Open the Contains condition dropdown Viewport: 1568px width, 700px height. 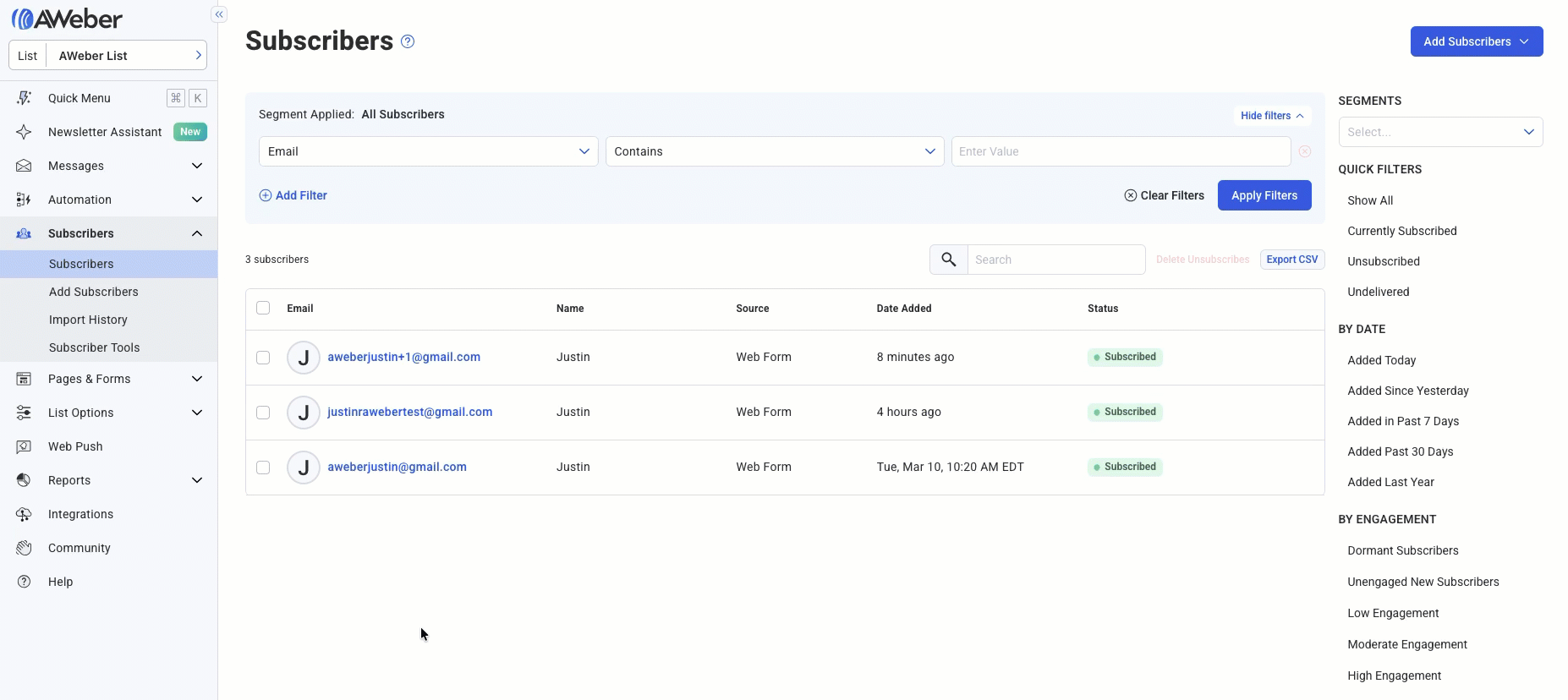point(774,151)
